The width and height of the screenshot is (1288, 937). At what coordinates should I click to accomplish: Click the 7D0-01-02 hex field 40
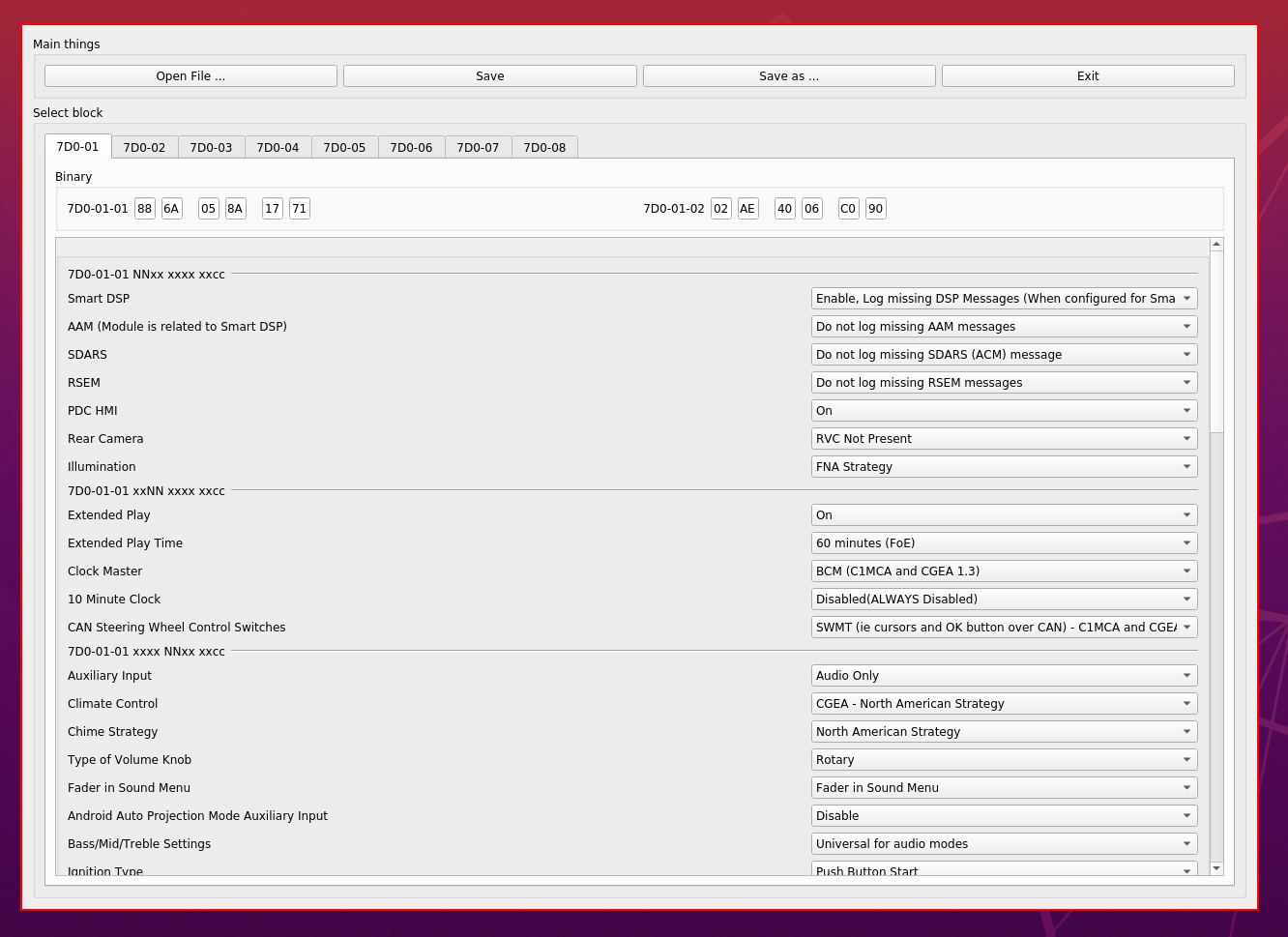pyautogui.click(x=785, y=209)
